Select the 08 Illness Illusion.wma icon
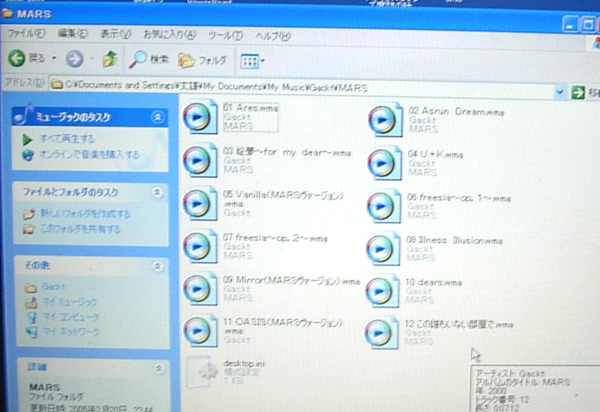Viewport: 600px width, 412px height. coord(383,249)
